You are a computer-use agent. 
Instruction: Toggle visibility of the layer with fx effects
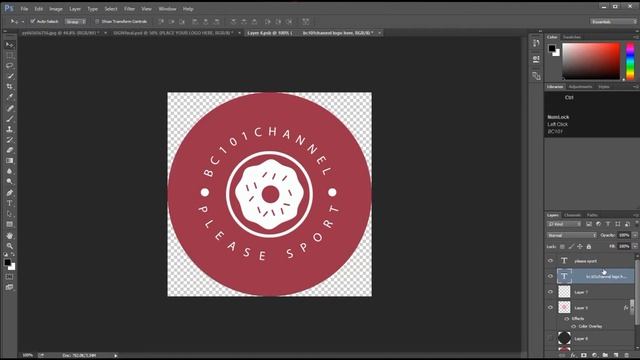[550, 307]
